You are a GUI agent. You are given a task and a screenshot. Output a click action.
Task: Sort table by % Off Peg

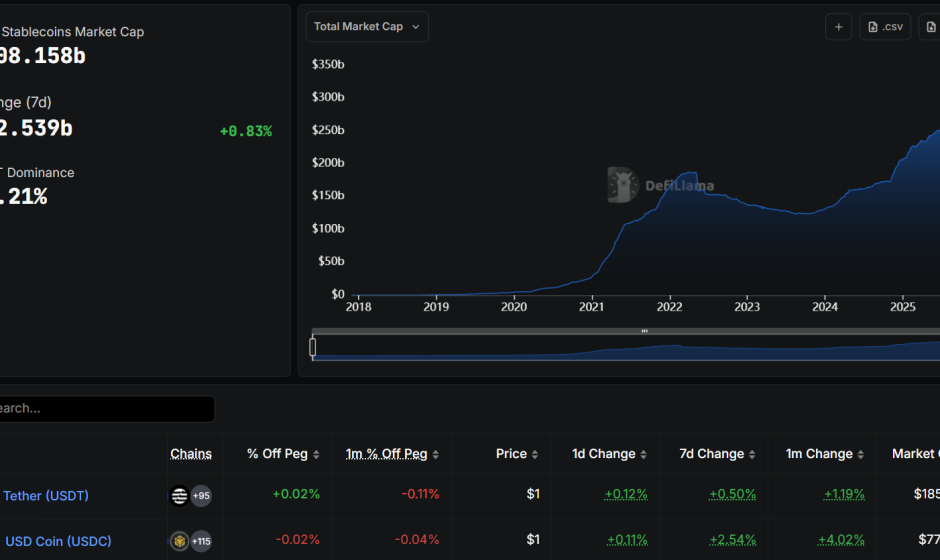point(283,454)
